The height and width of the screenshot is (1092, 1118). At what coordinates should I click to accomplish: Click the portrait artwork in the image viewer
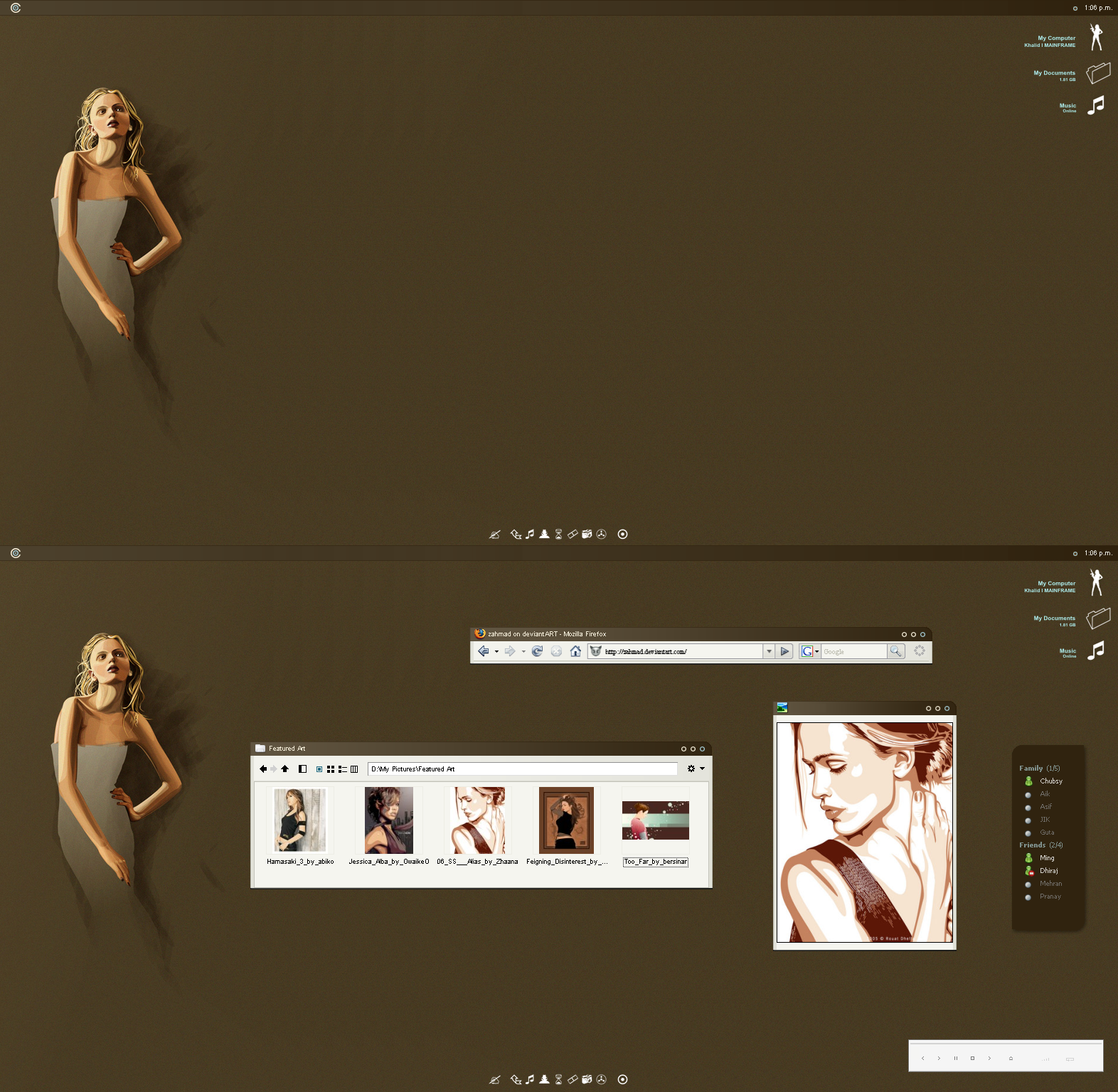[x=865, y=833]
